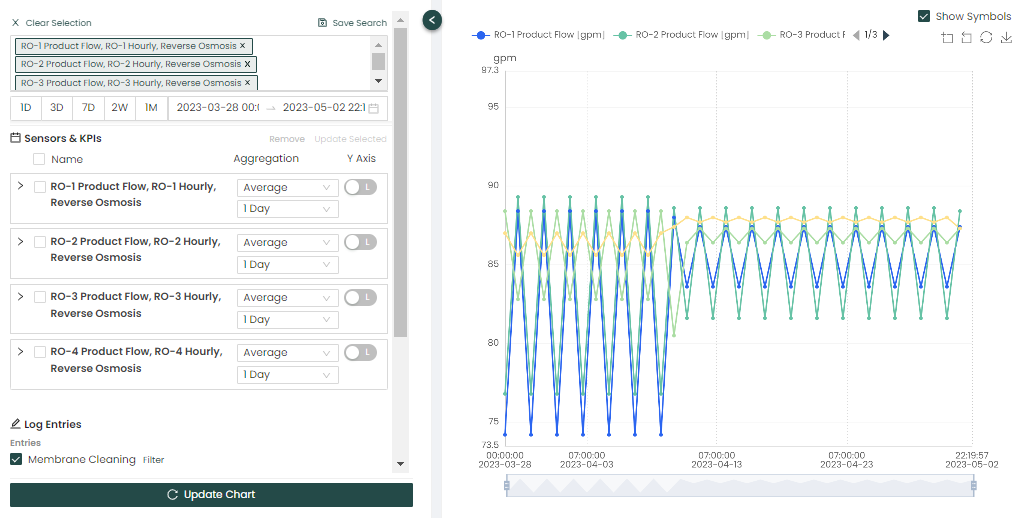This screenshot has width=1020, height=518.
Task: Click the Update Chart button
Action: [x=211, y=495]
